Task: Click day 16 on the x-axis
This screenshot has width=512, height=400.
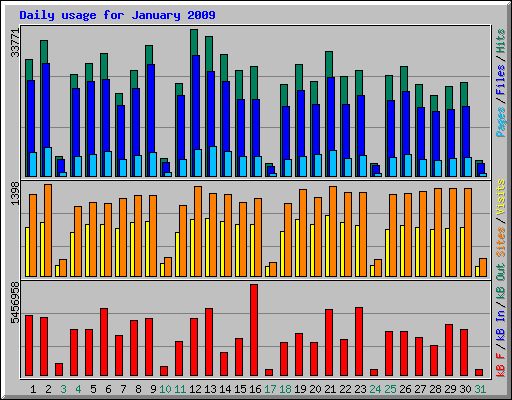Action: 255,389
